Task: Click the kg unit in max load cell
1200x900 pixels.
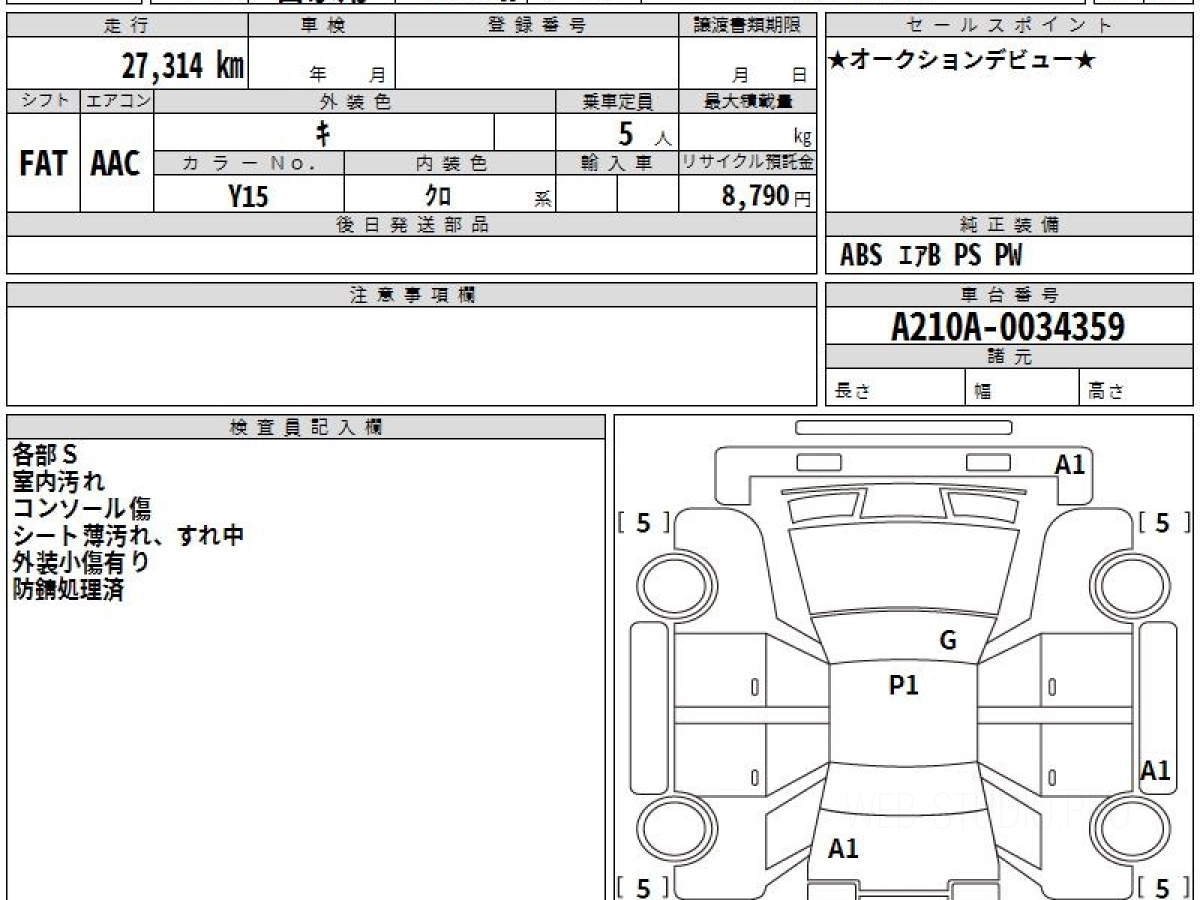Action: (x=802, y=138)
